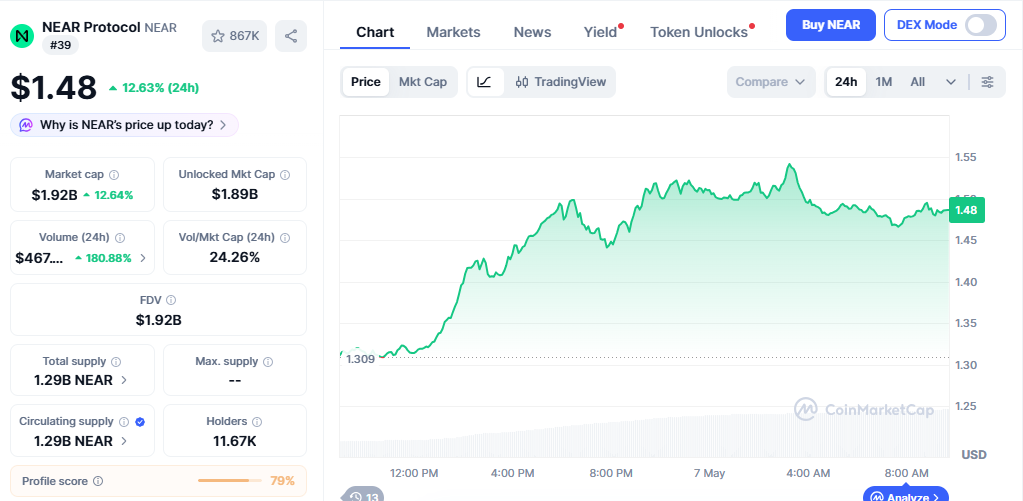
Task: Select the 1M time range
Action: (x=883, y=82)
